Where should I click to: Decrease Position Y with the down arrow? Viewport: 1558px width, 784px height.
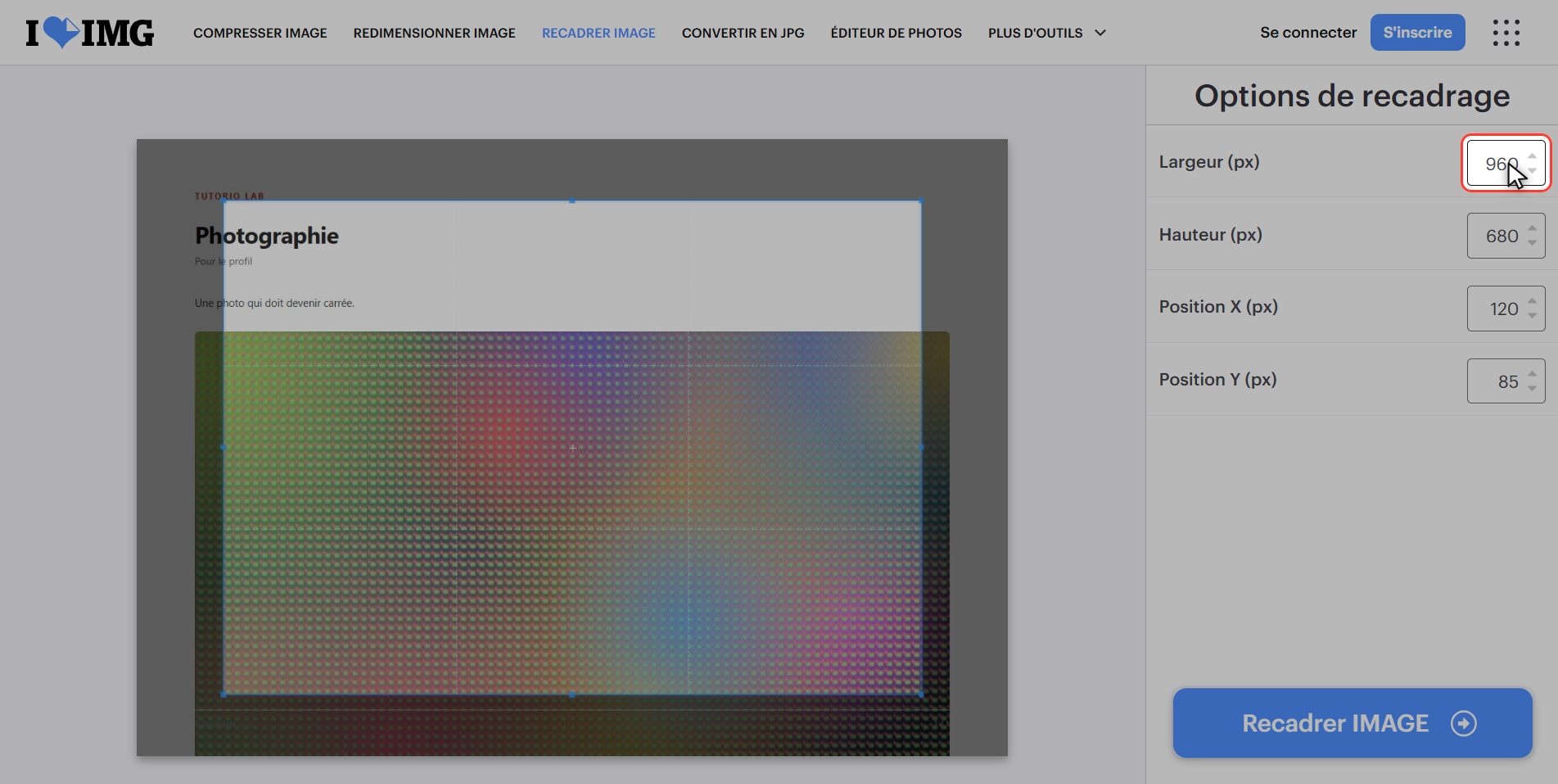click(x=1532, y=389)
